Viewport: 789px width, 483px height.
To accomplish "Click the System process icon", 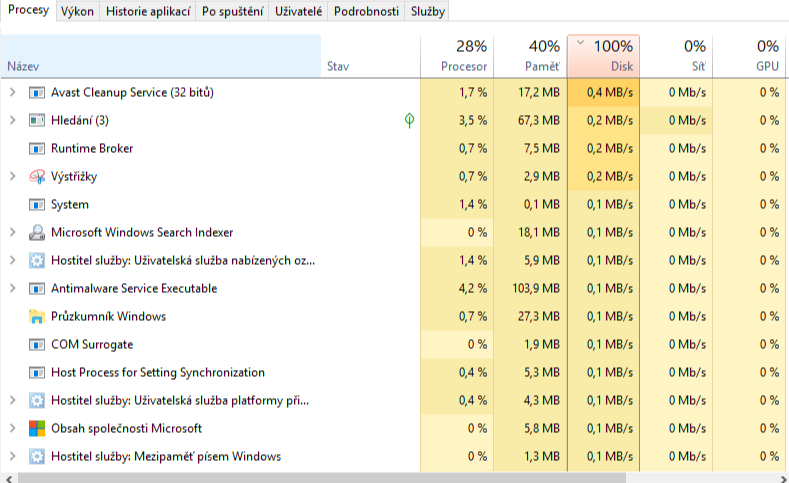I will pos(37,204).
